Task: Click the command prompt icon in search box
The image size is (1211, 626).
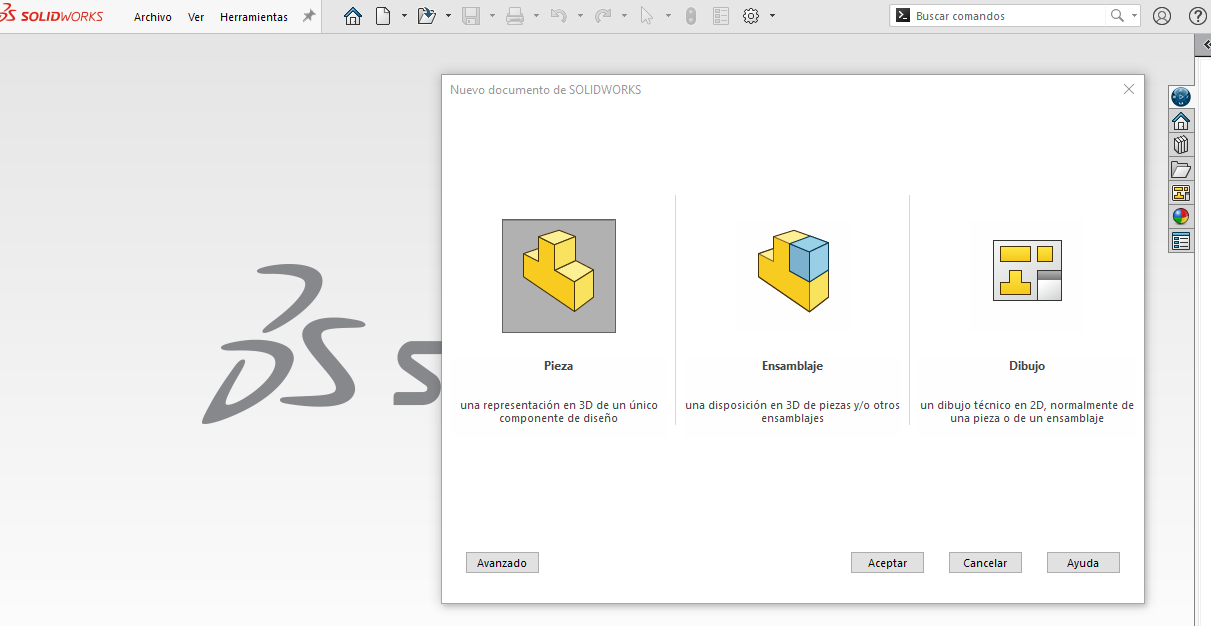Action: 902,16
